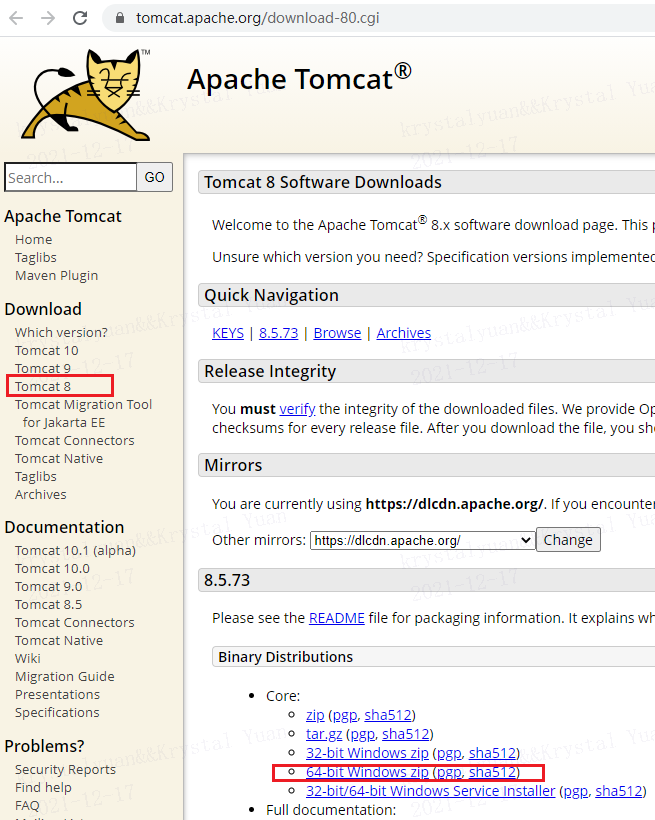Open Tomcat 8.5 documentation

pos(49,605)
